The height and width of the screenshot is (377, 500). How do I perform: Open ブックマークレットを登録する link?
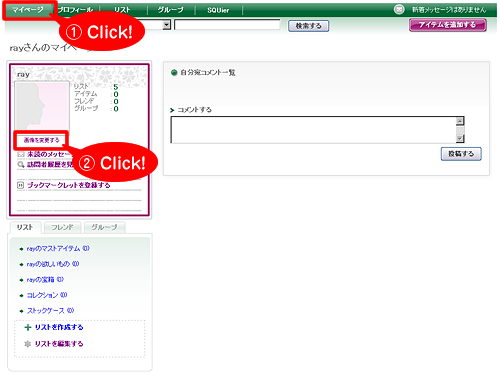[68, 185]
